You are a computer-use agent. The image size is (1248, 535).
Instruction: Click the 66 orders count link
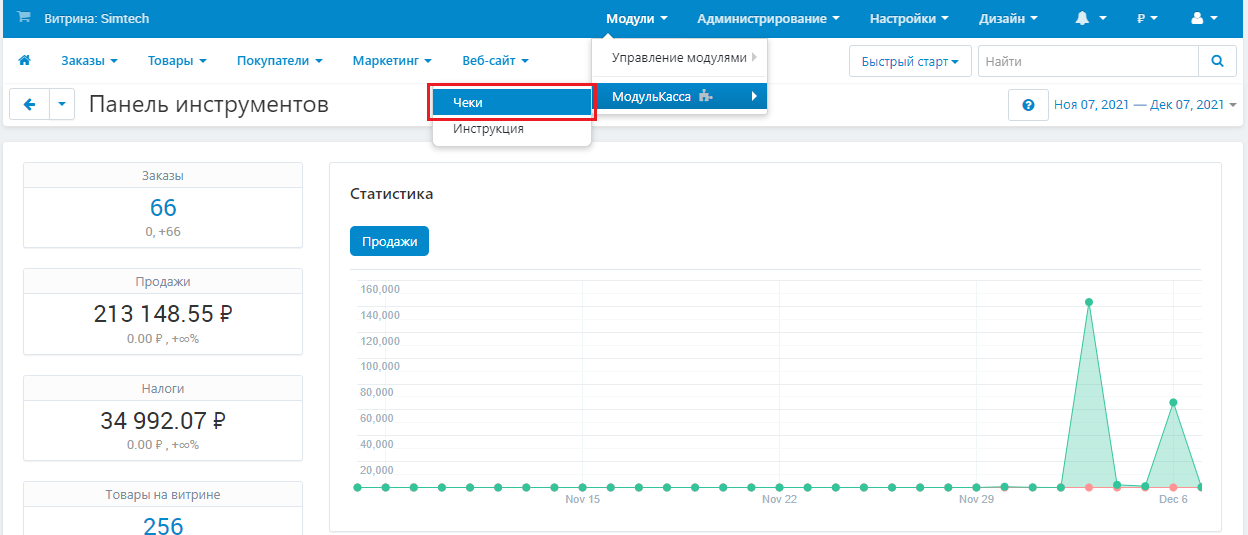[x=163, y=208]
